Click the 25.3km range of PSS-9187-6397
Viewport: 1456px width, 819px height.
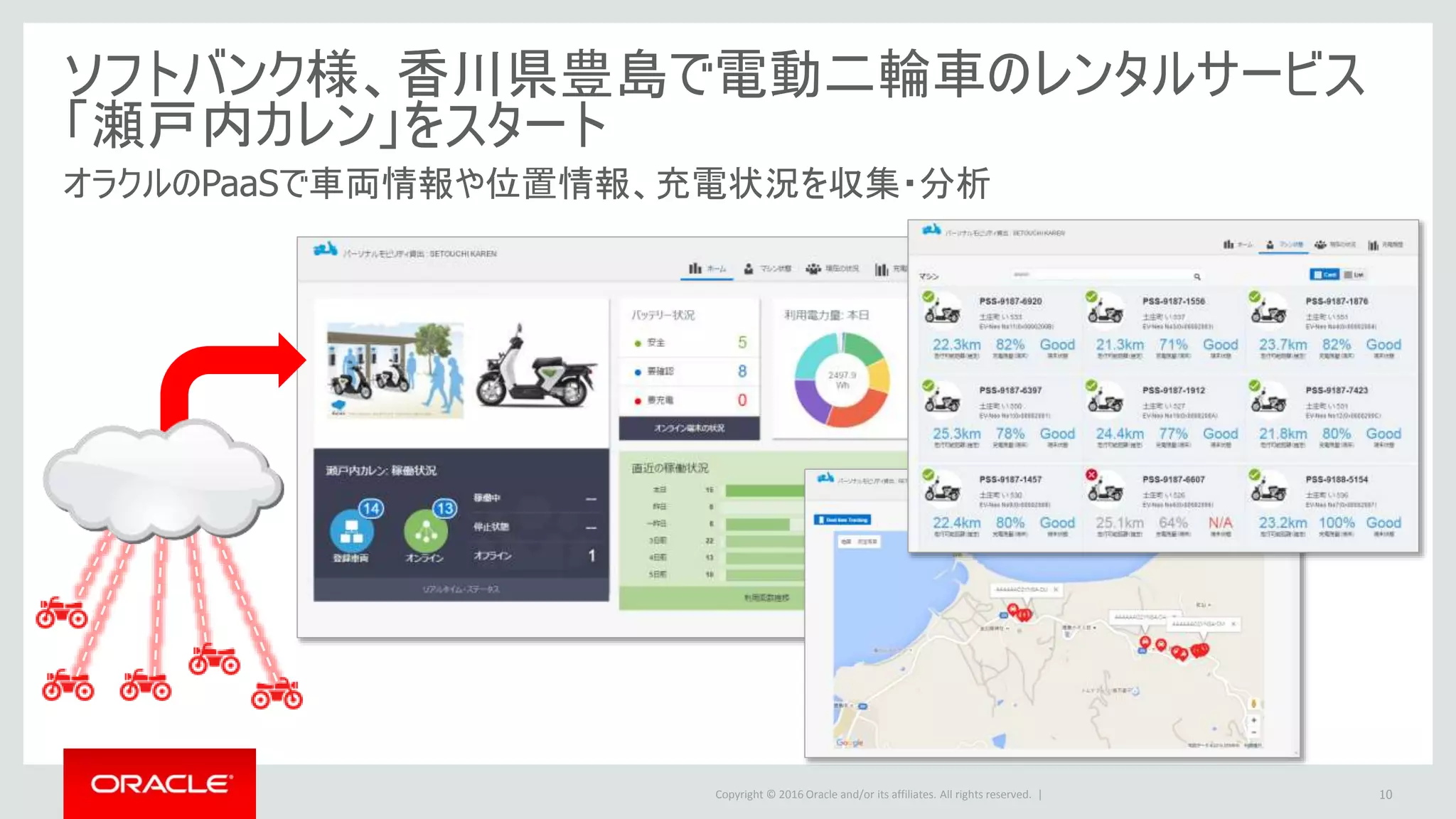click(x=956, y=434)
